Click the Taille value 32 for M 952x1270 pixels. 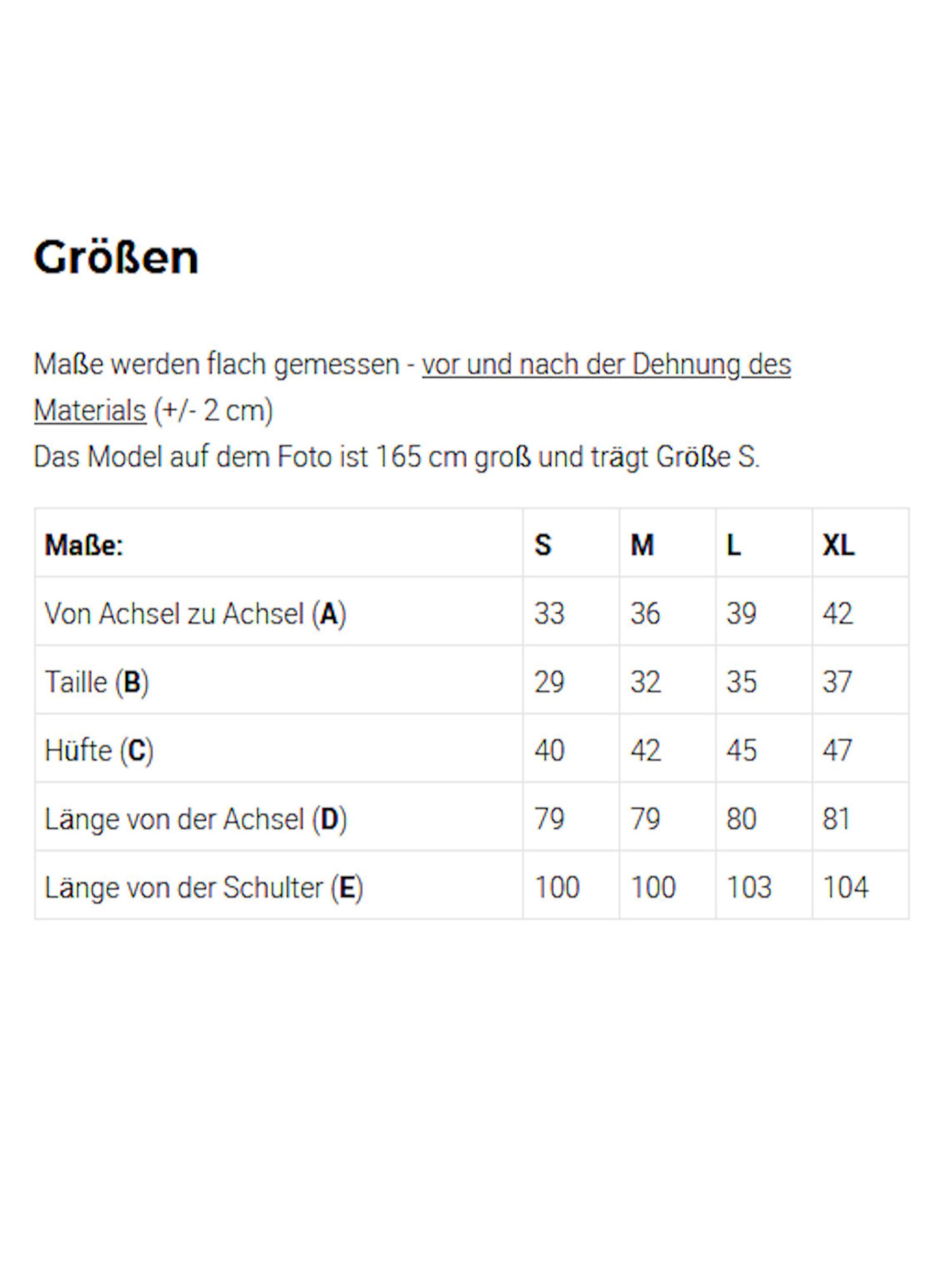[x=645, y=681]
